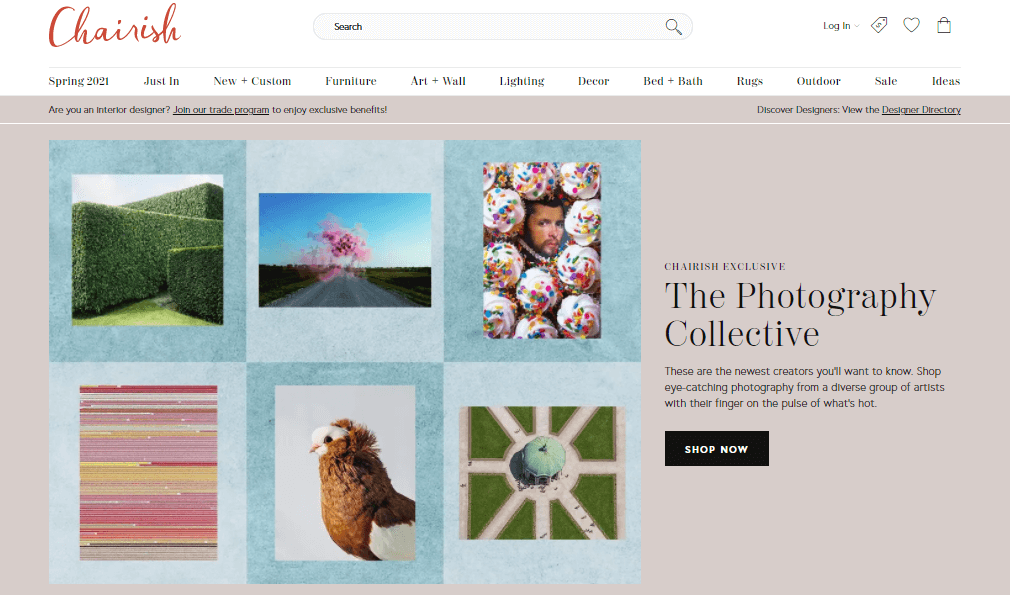Open the Lighting menu
The height and width of the screenshot is (595, 1010).
click(x=522, y=81)
